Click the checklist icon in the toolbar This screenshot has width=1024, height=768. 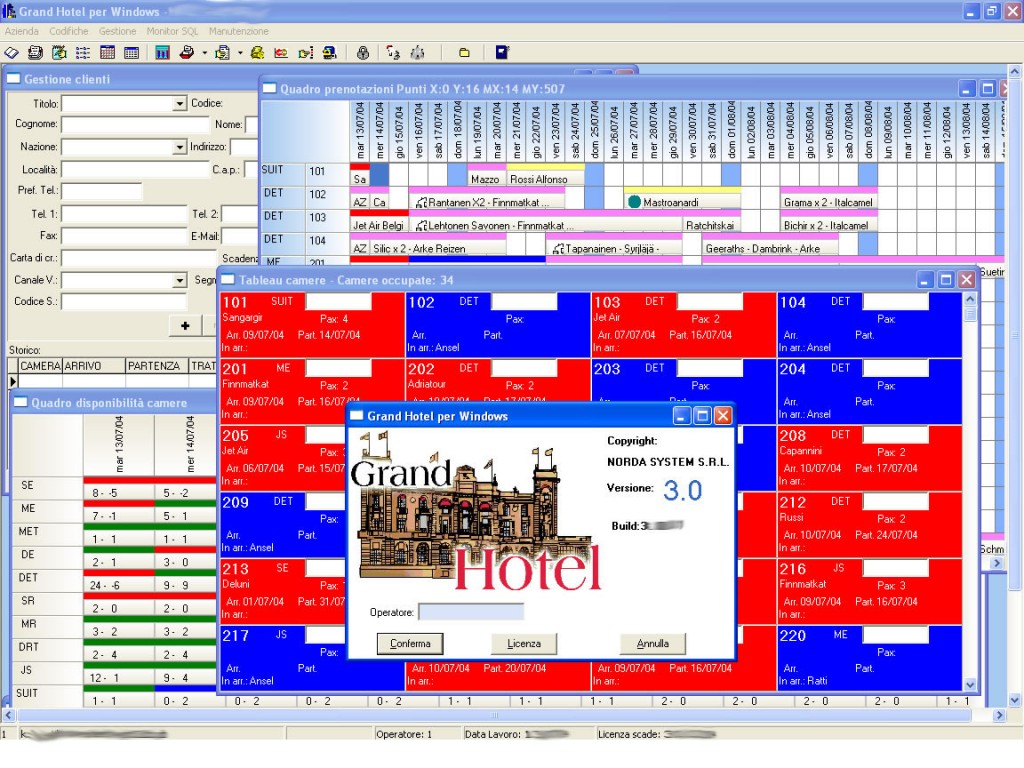point(84,52)
